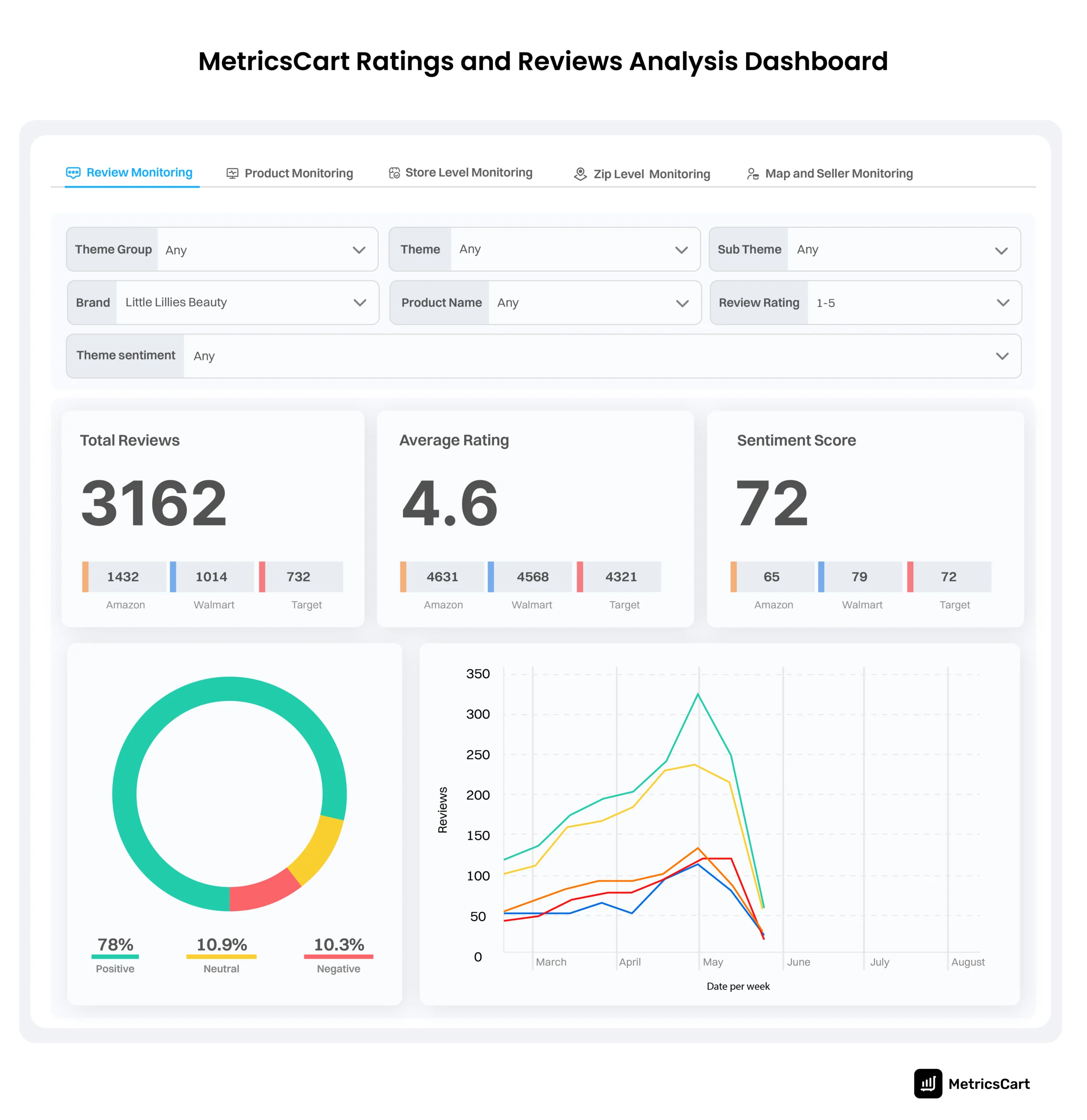Switch to Product Monitoring tab
1087x1120 pixels.
point(290,173)
